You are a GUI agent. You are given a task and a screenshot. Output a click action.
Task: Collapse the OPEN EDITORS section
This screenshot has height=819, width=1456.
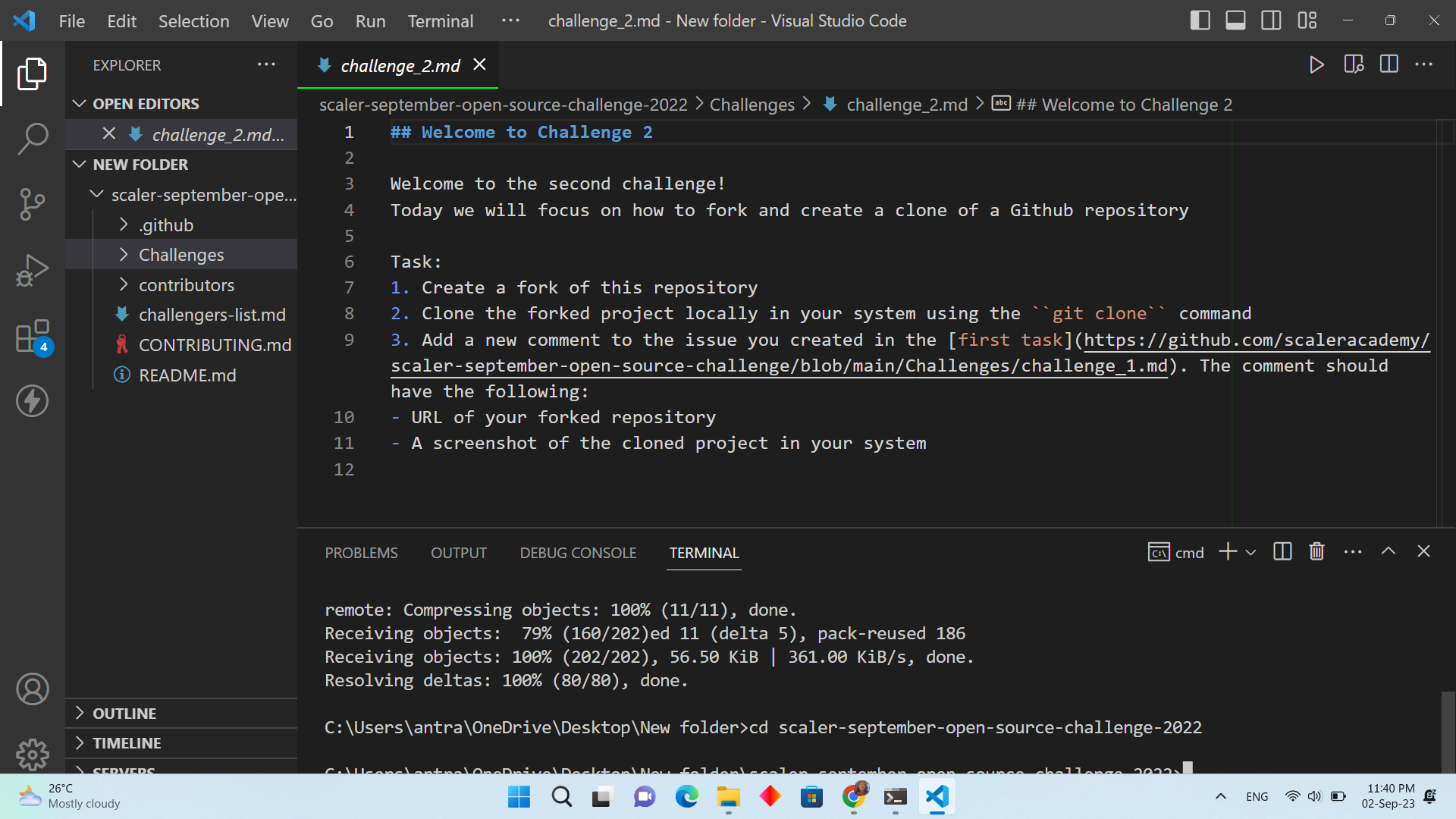click(x=80, y=103)
